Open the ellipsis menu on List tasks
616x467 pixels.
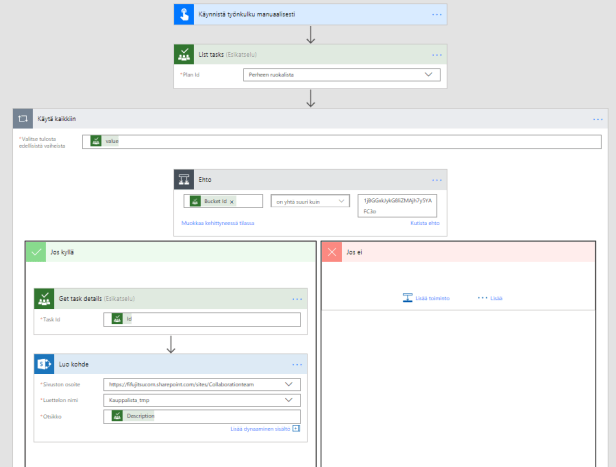pos(436,54)
